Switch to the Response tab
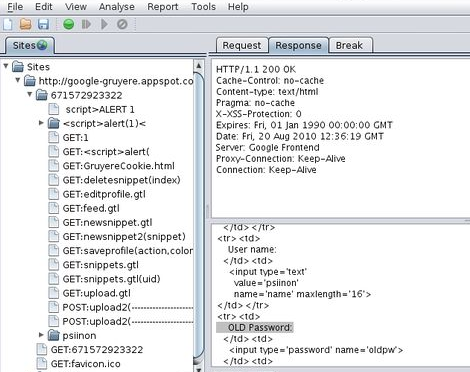The image size is (470, 372). [298, 45]
